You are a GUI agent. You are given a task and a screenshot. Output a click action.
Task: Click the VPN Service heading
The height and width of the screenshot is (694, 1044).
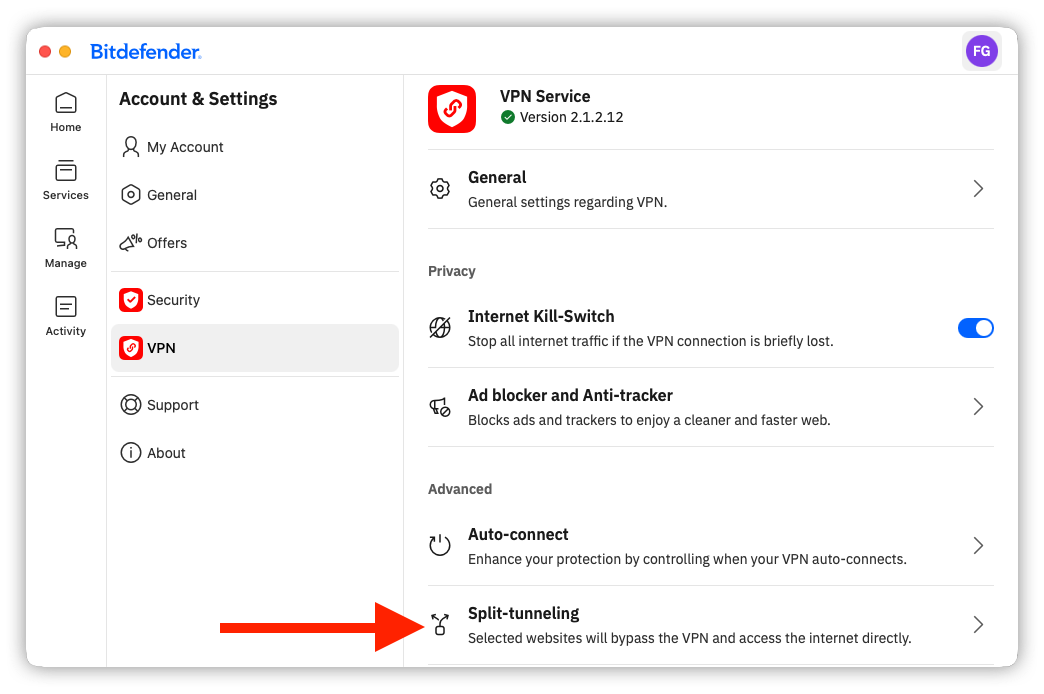tap(545, 96)
